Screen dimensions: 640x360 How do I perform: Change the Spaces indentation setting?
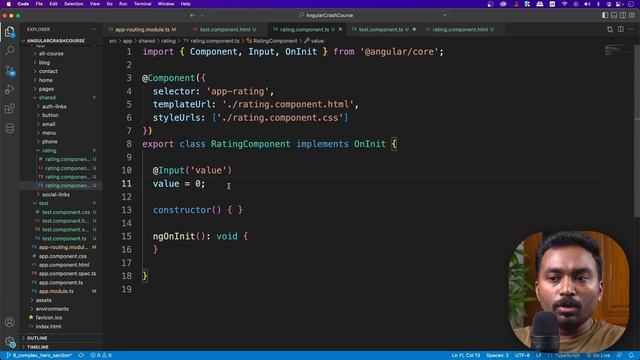tap(497, 356)
